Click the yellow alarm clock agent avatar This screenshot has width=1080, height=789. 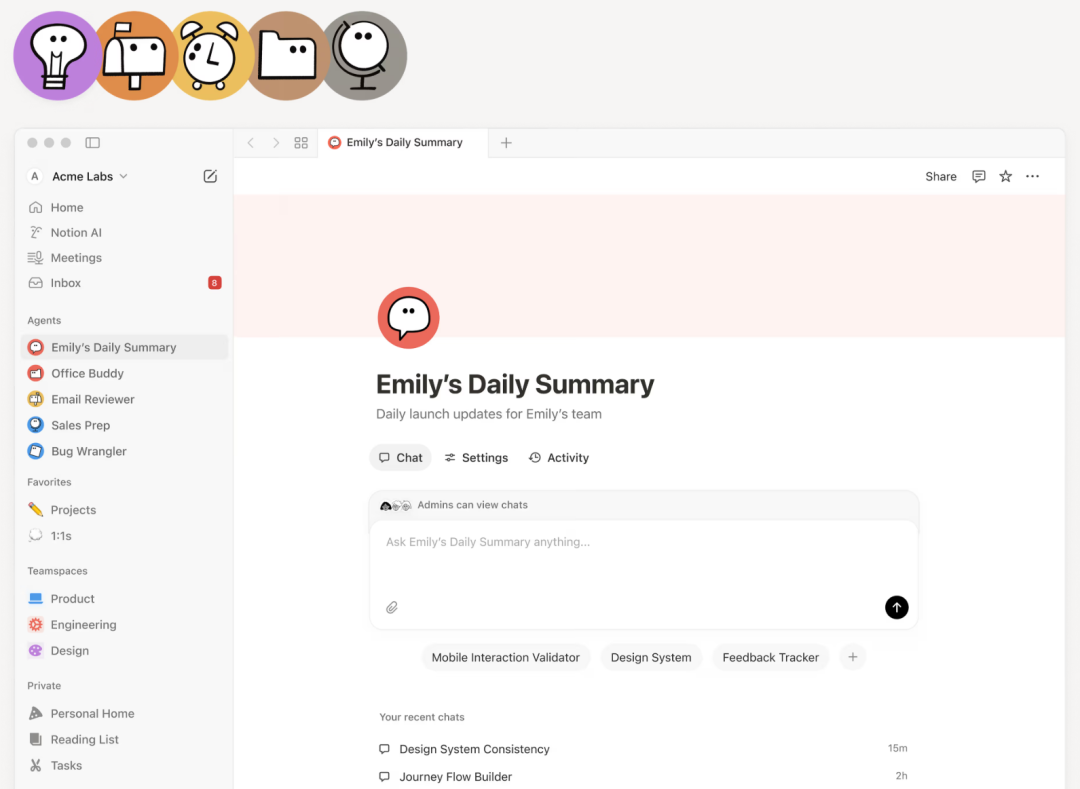211,56
